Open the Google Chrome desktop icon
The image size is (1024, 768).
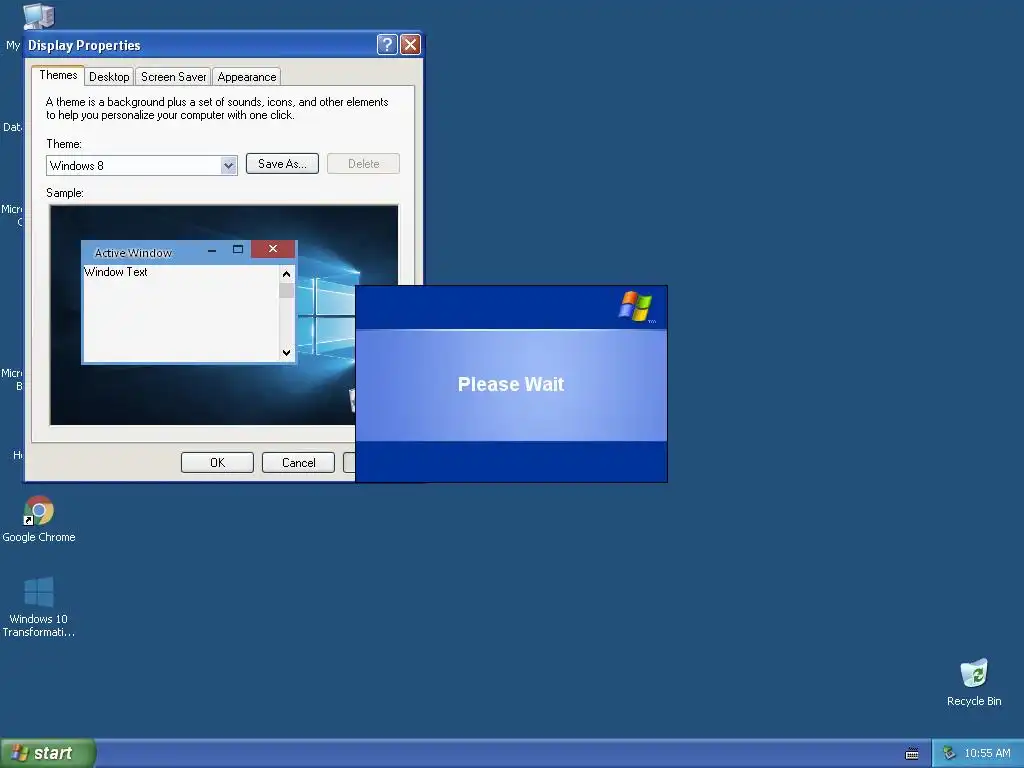pyautogui.click(x=39, y=519)
